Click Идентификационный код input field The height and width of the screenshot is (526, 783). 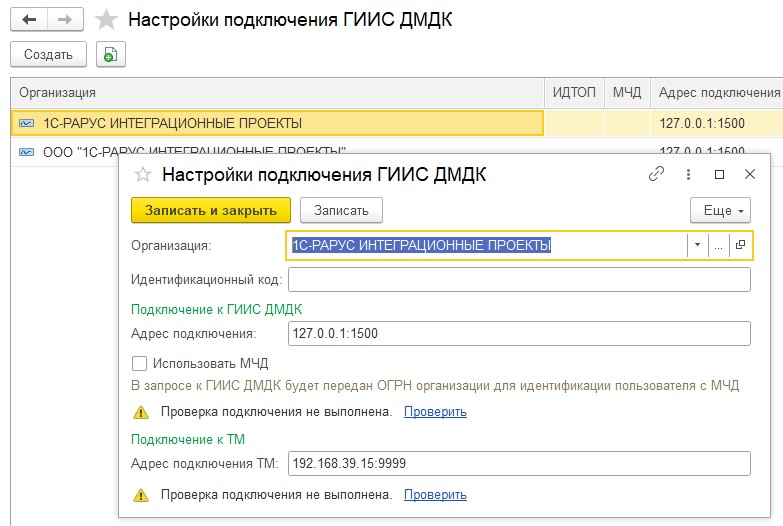pyautogui.click(x=519, y=279)
